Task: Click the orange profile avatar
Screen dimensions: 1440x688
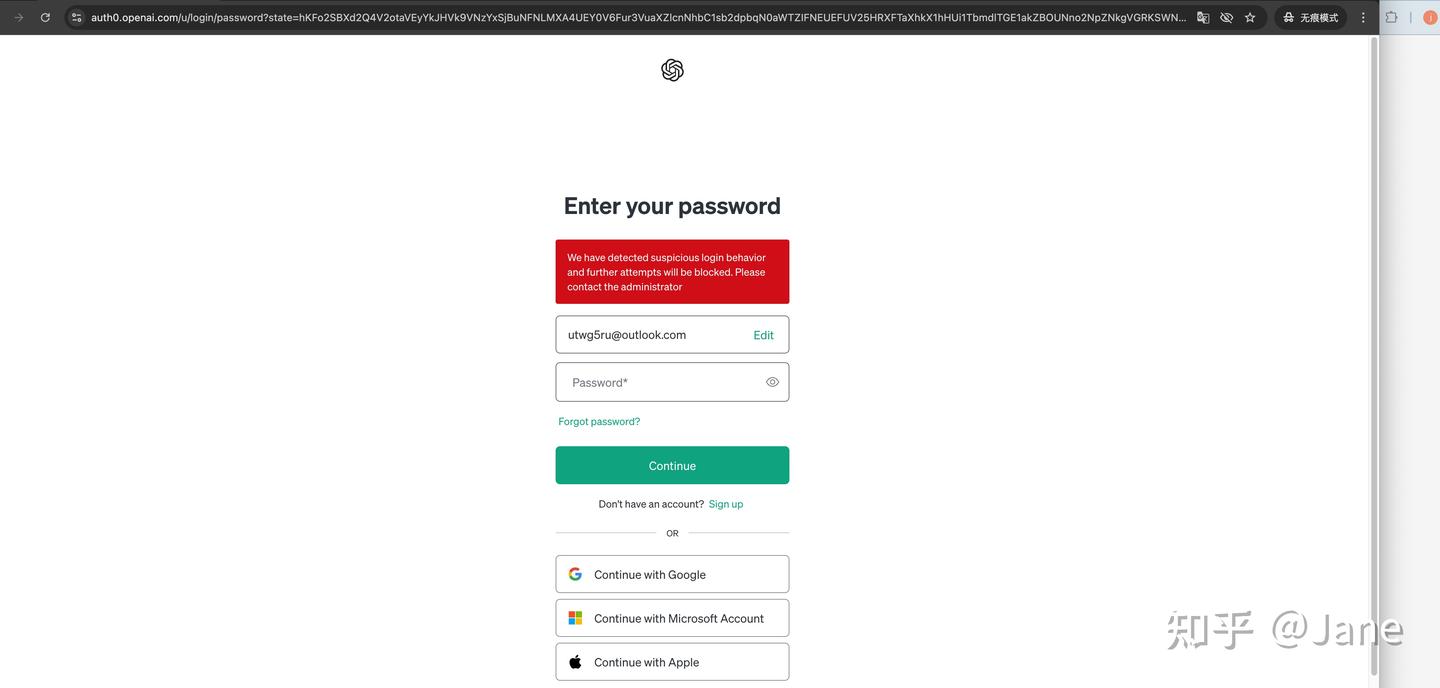Action: tap(1430, 17)
